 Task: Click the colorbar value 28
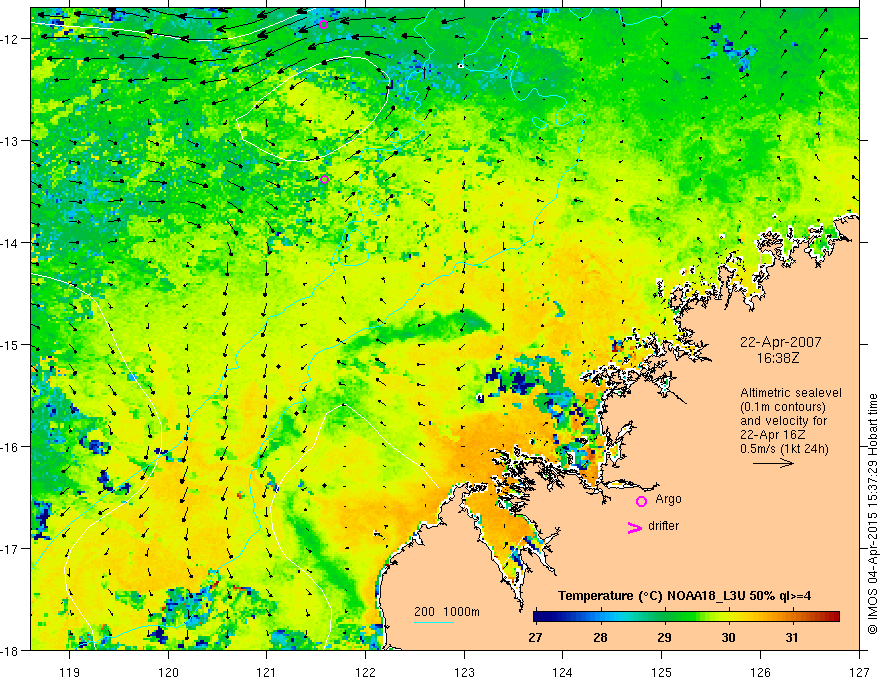[601, 638]
